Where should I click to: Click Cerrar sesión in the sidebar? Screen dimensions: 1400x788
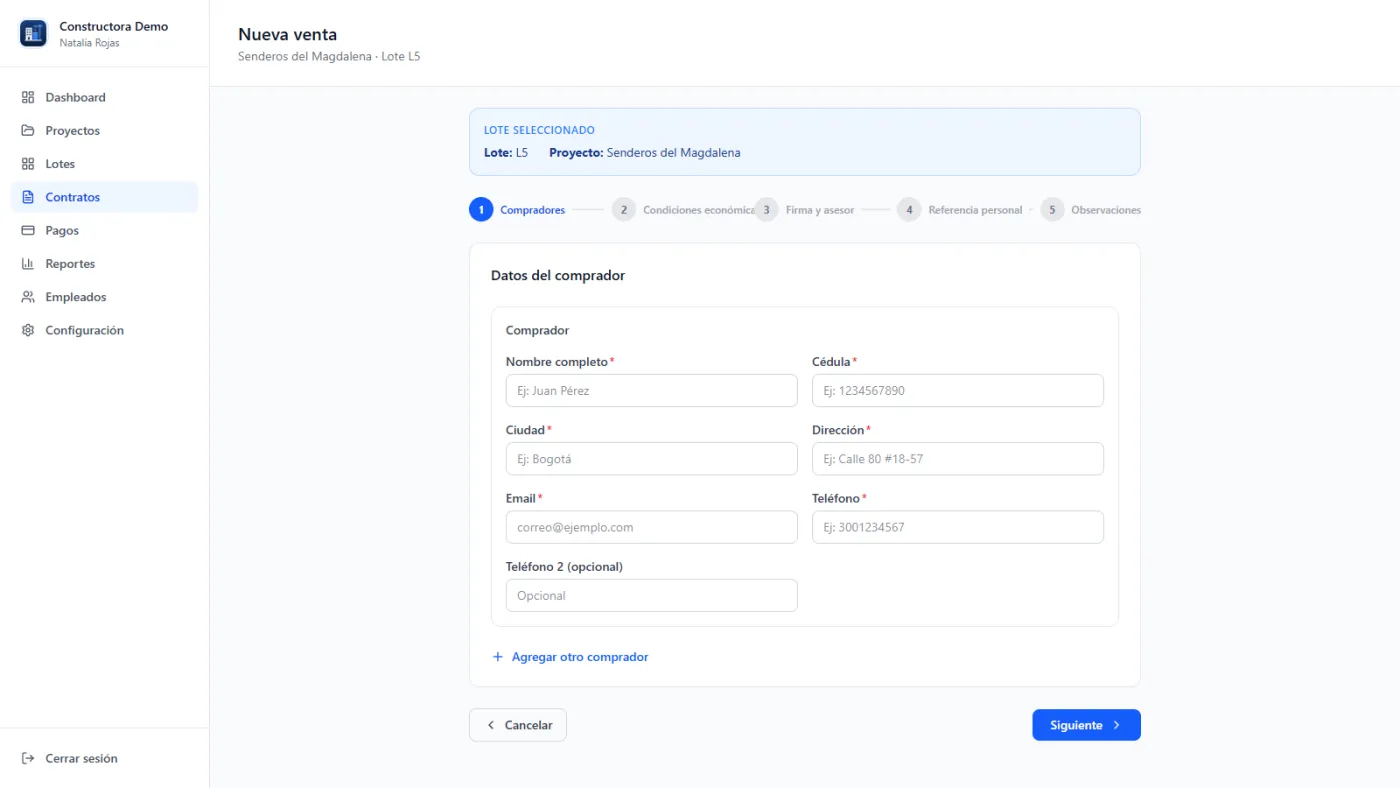(104, 758)
